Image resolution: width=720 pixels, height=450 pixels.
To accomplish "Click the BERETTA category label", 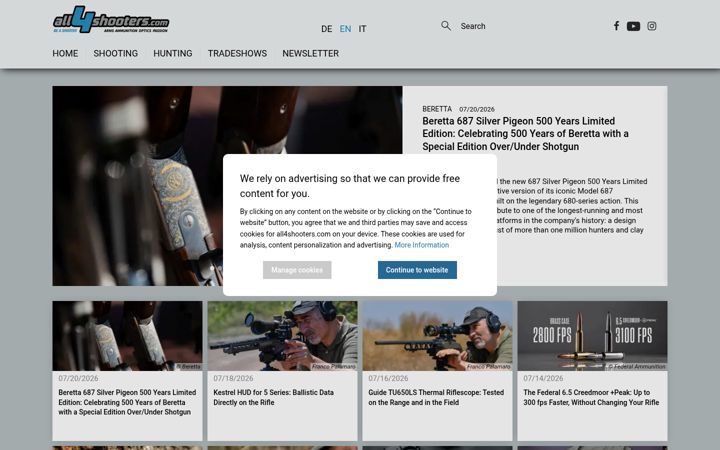I will (437, 109).
